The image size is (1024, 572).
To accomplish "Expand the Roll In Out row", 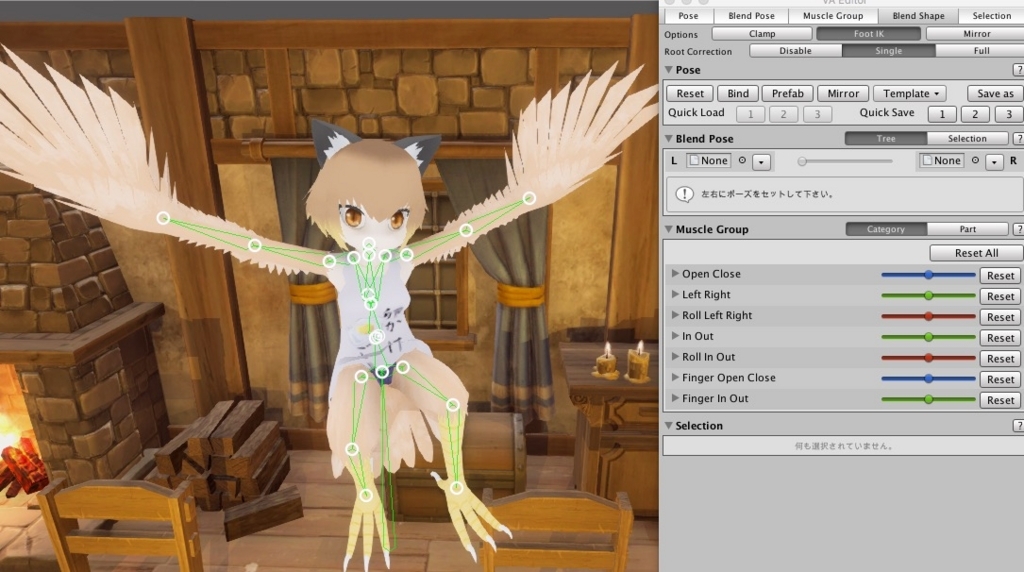I will pyautogui.click(x=675, y=357).
